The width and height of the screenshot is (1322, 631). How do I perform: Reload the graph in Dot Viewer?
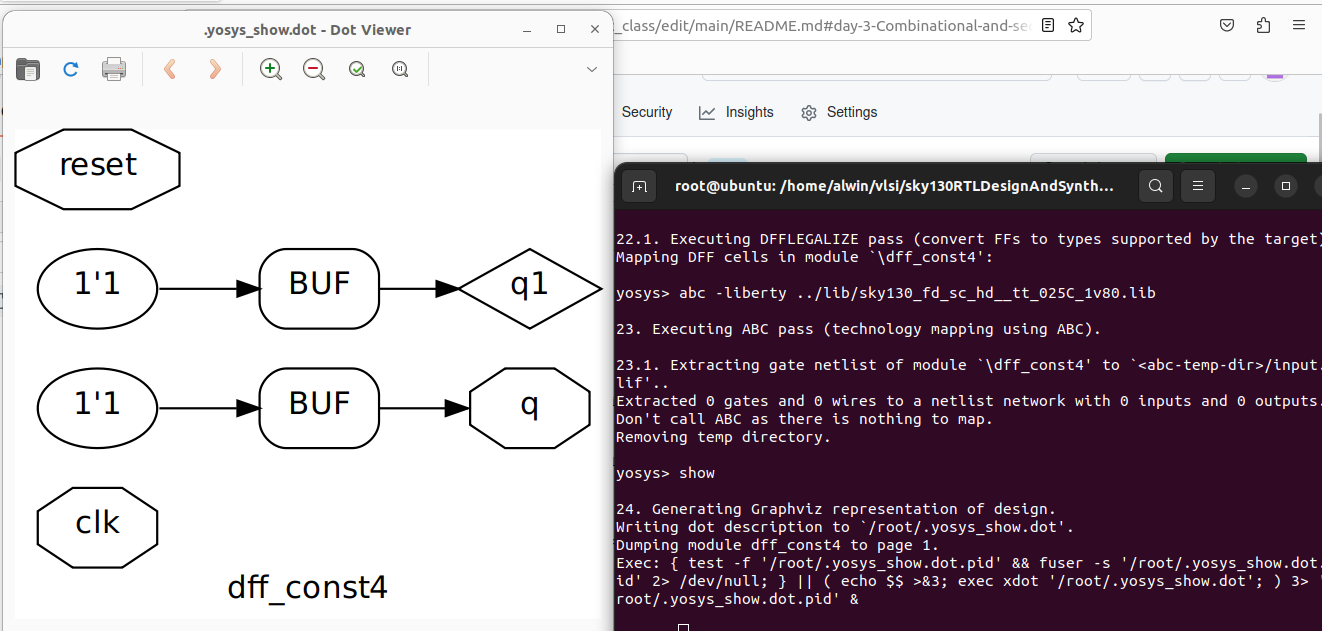point(70,69)
